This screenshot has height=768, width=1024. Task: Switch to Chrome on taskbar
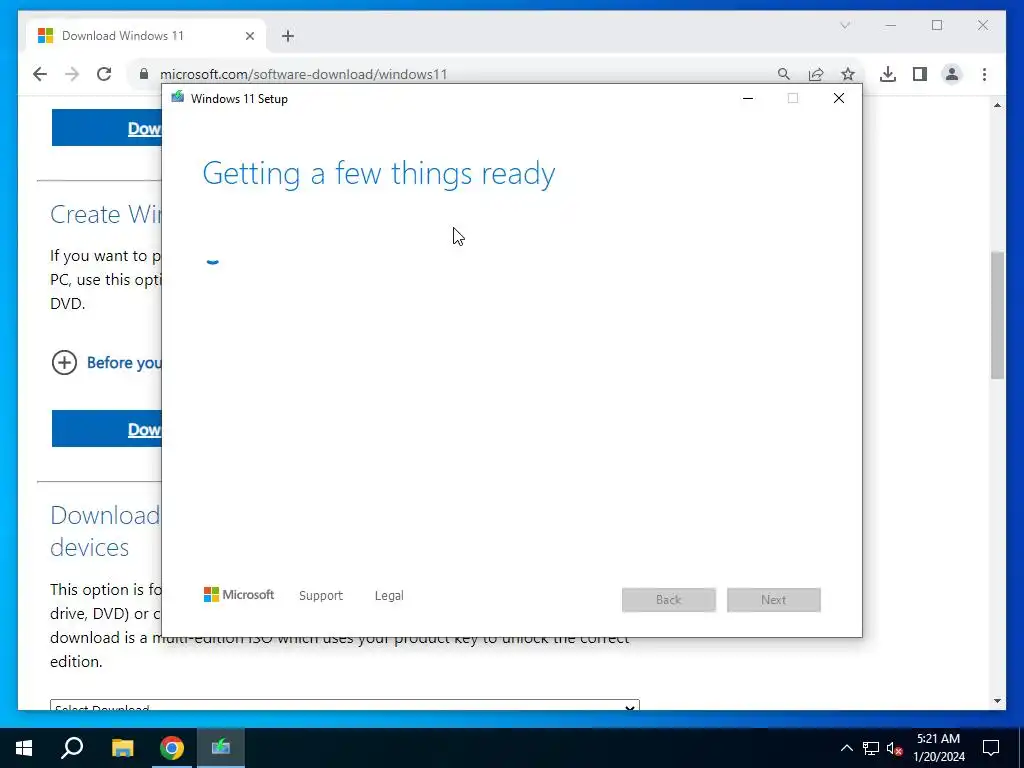tap(172, 748)
